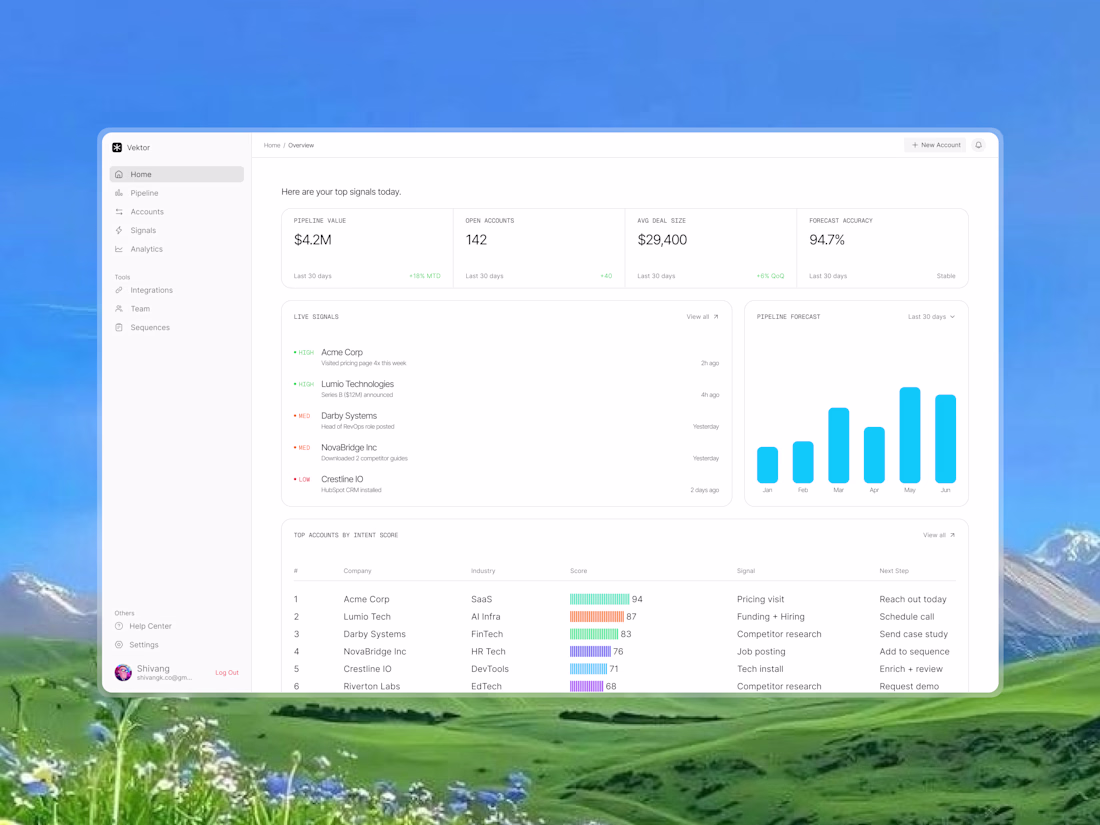Open the Last 30 days dropdown

point(931,317)
